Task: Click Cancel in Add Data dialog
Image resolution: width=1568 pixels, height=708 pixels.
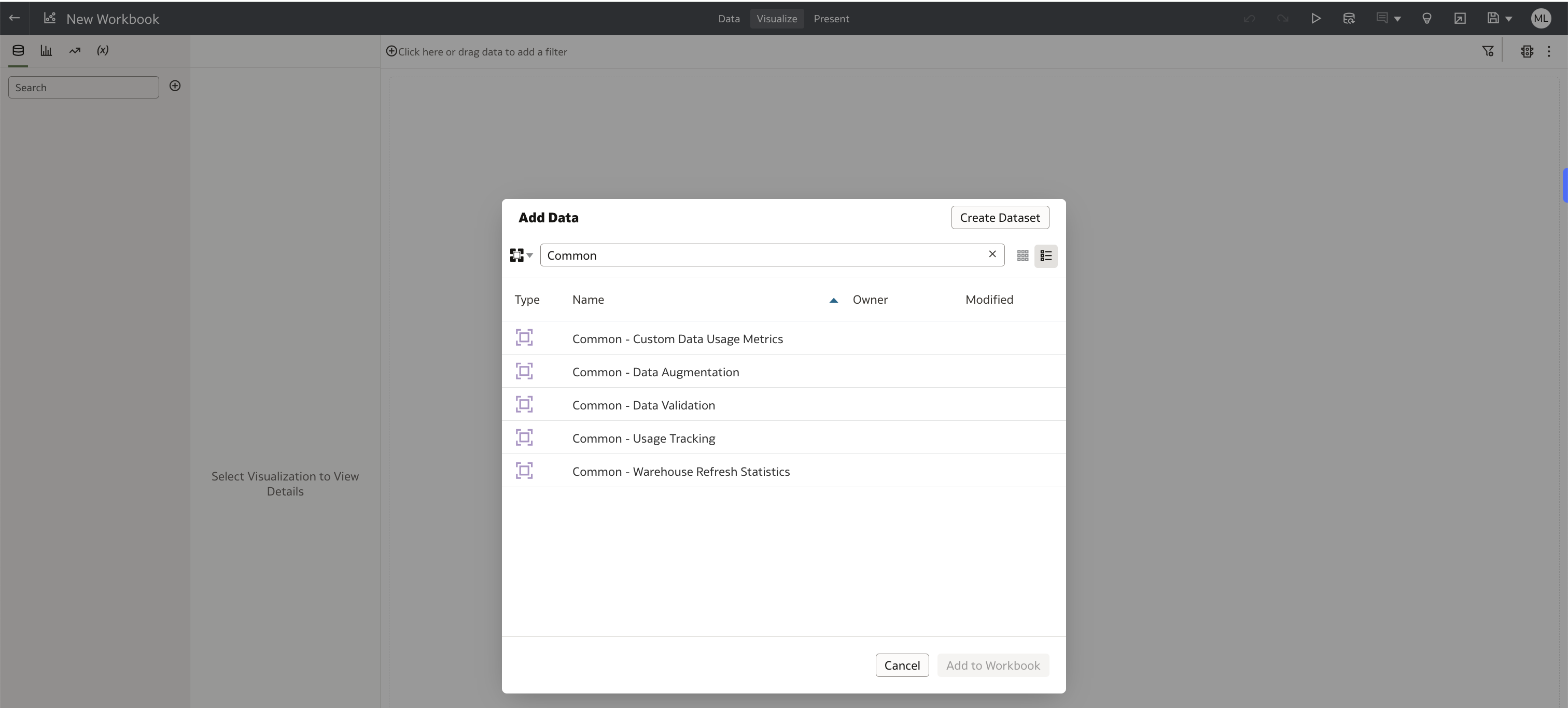Action: click(x=902, y=665)
